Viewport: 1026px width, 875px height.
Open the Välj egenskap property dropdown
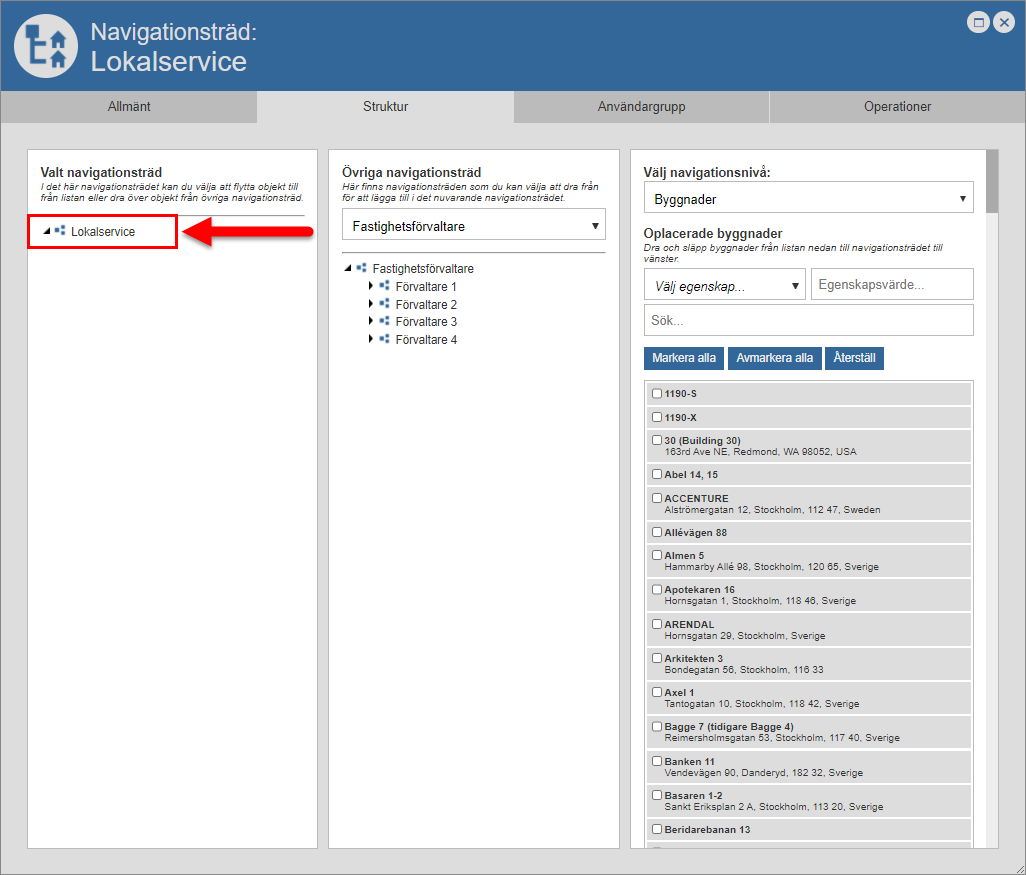pyautogui.click(x=725, y=285)
